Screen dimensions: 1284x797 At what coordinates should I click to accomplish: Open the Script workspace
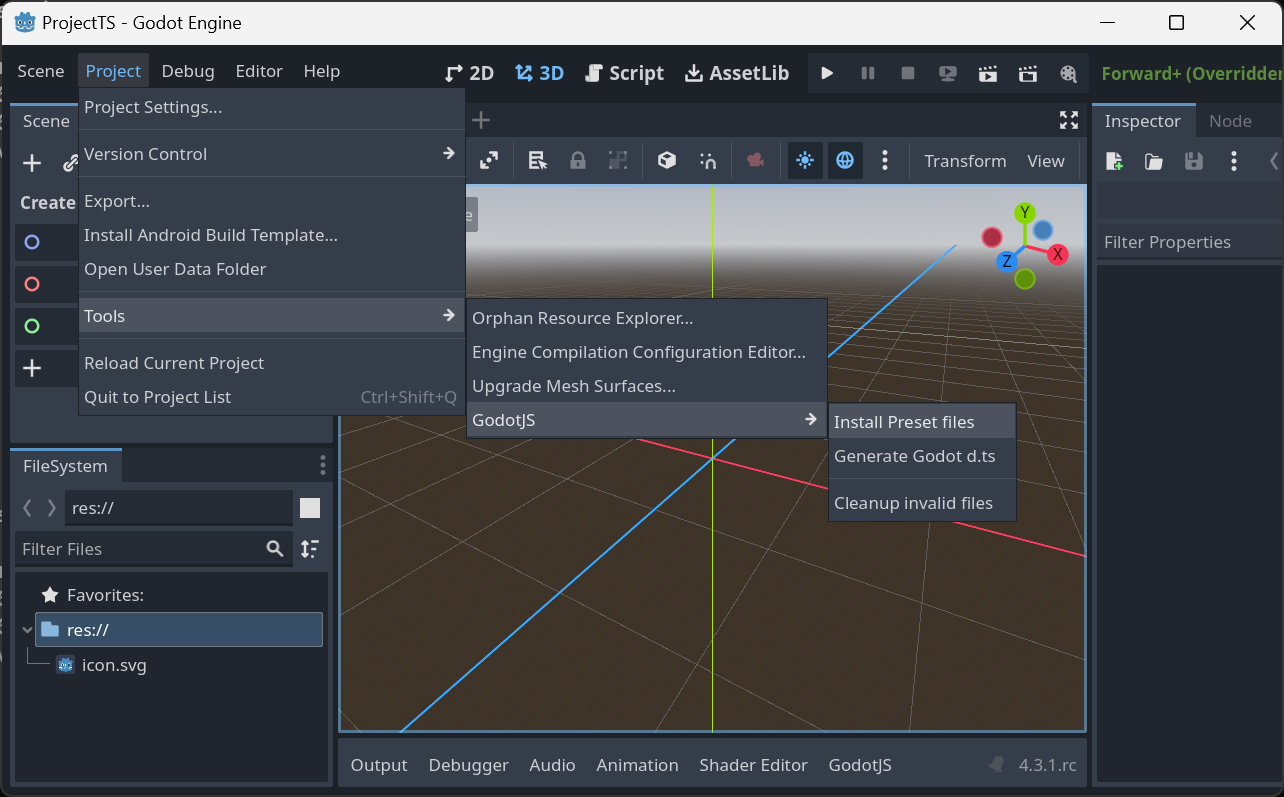625,73
